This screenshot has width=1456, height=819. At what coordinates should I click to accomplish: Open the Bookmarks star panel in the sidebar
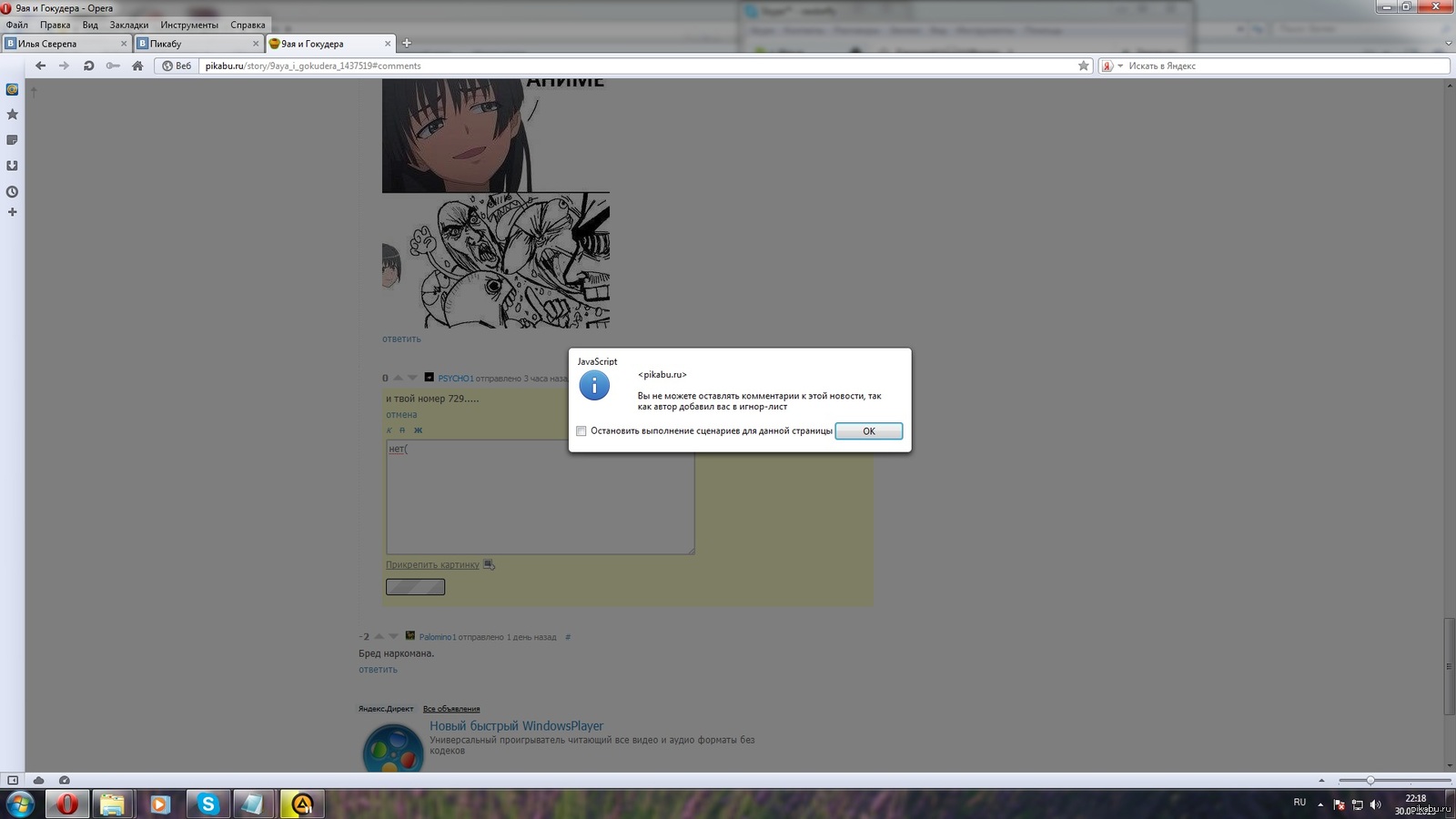(12, 115)
